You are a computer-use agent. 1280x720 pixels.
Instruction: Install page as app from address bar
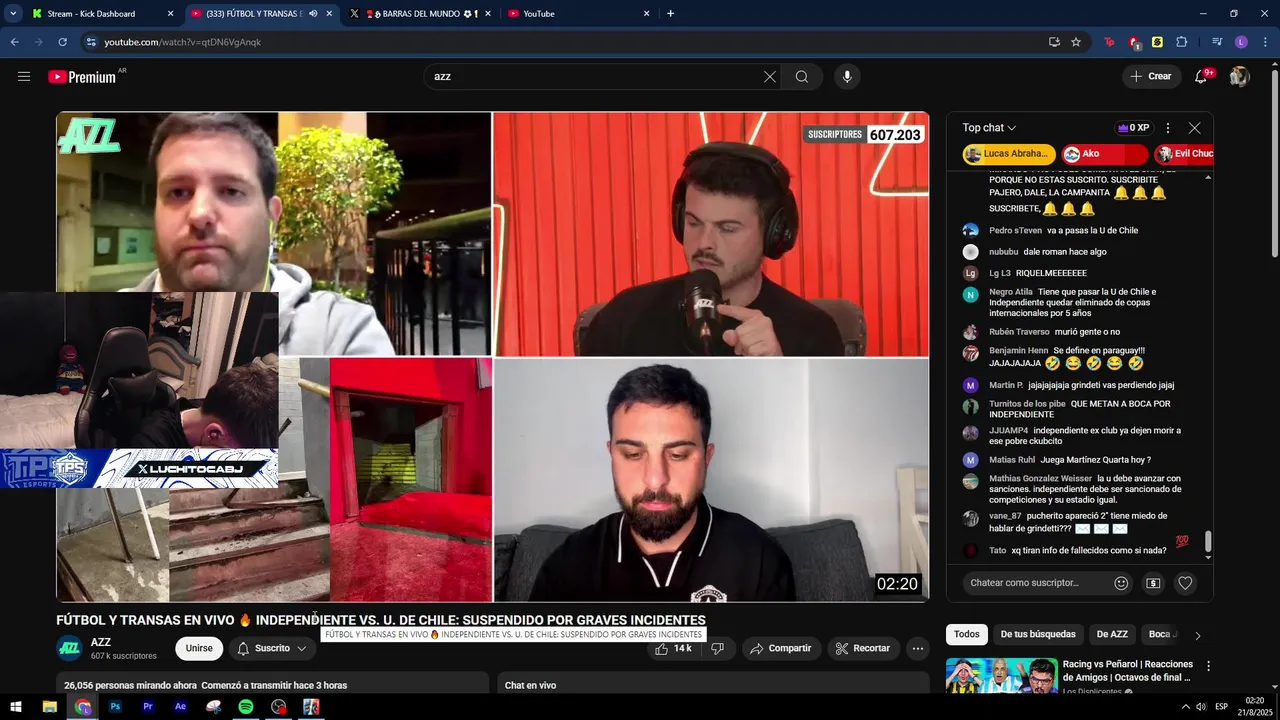tap(1054, 42)
